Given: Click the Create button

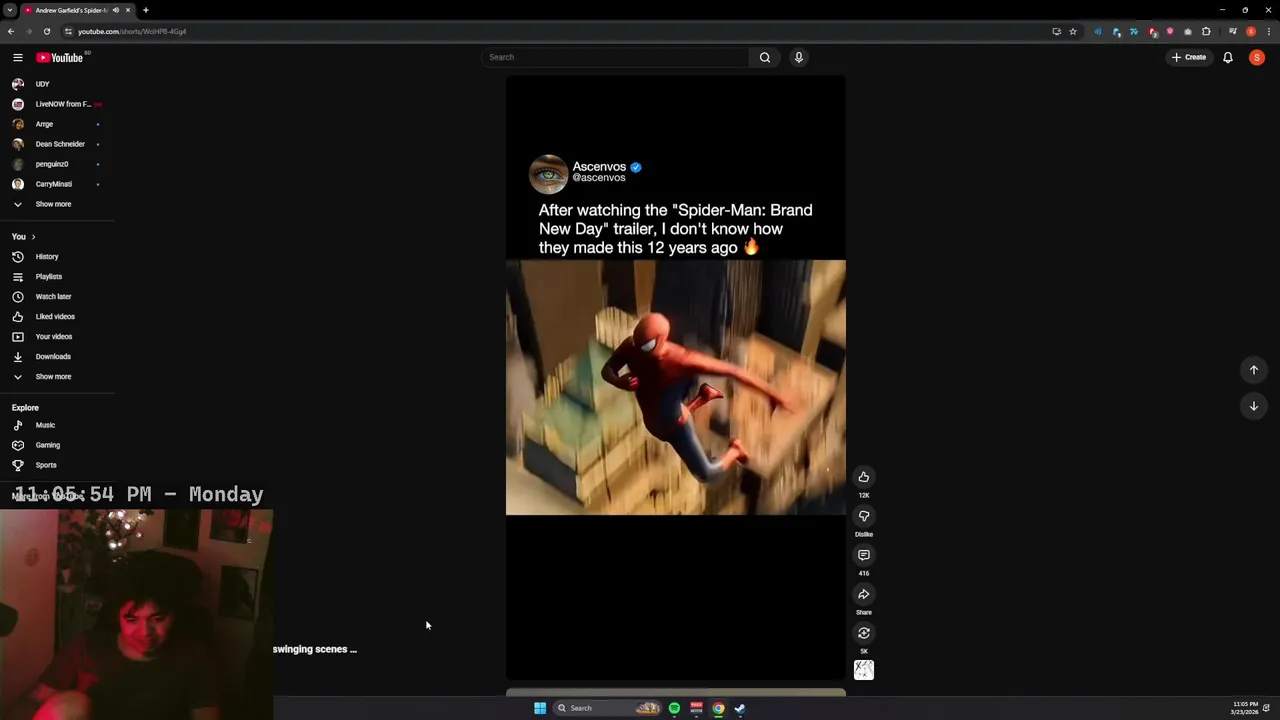Looking at the screenshot, I should coord(1189,57).
